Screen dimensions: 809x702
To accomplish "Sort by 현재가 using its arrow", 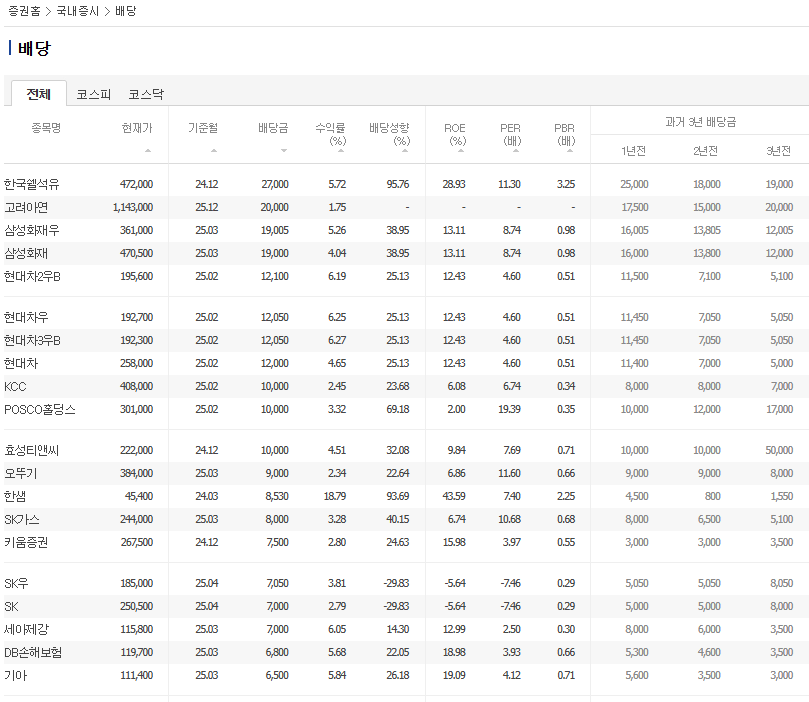I will tap(148, 151).
